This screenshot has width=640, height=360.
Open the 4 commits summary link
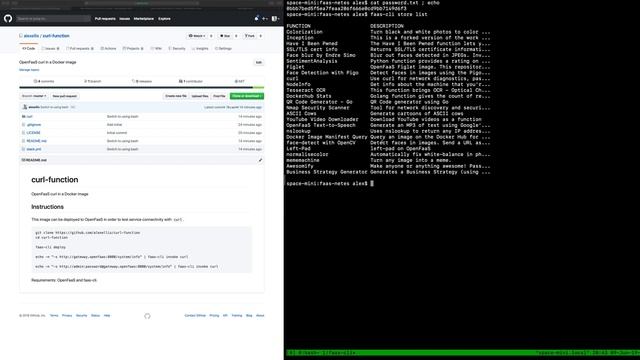coord(44,81)
